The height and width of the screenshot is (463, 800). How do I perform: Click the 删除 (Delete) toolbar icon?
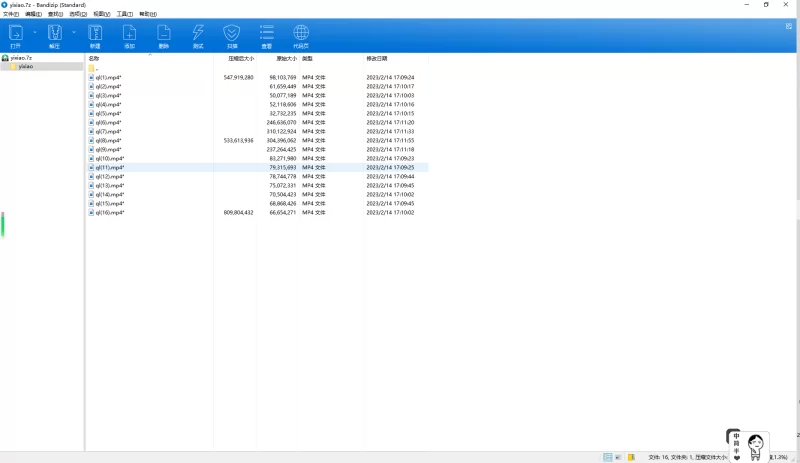tap(164, 35)
